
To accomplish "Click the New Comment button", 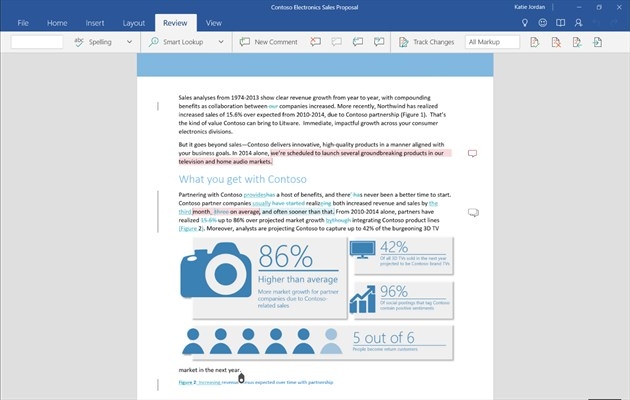I will point(268,42).
